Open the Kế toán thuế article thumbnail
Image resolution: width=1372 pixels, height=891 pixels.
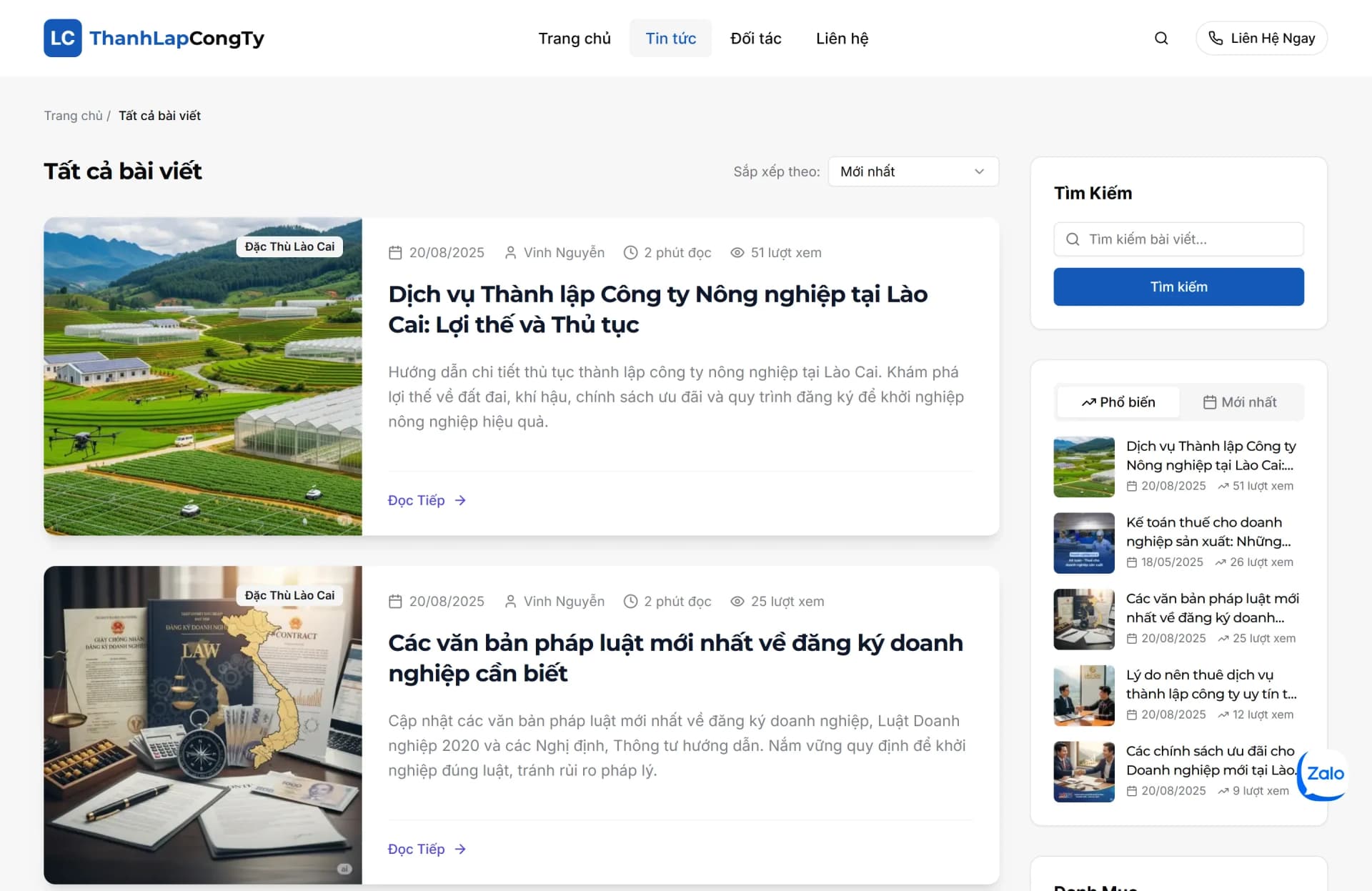tap(1083, 543)
